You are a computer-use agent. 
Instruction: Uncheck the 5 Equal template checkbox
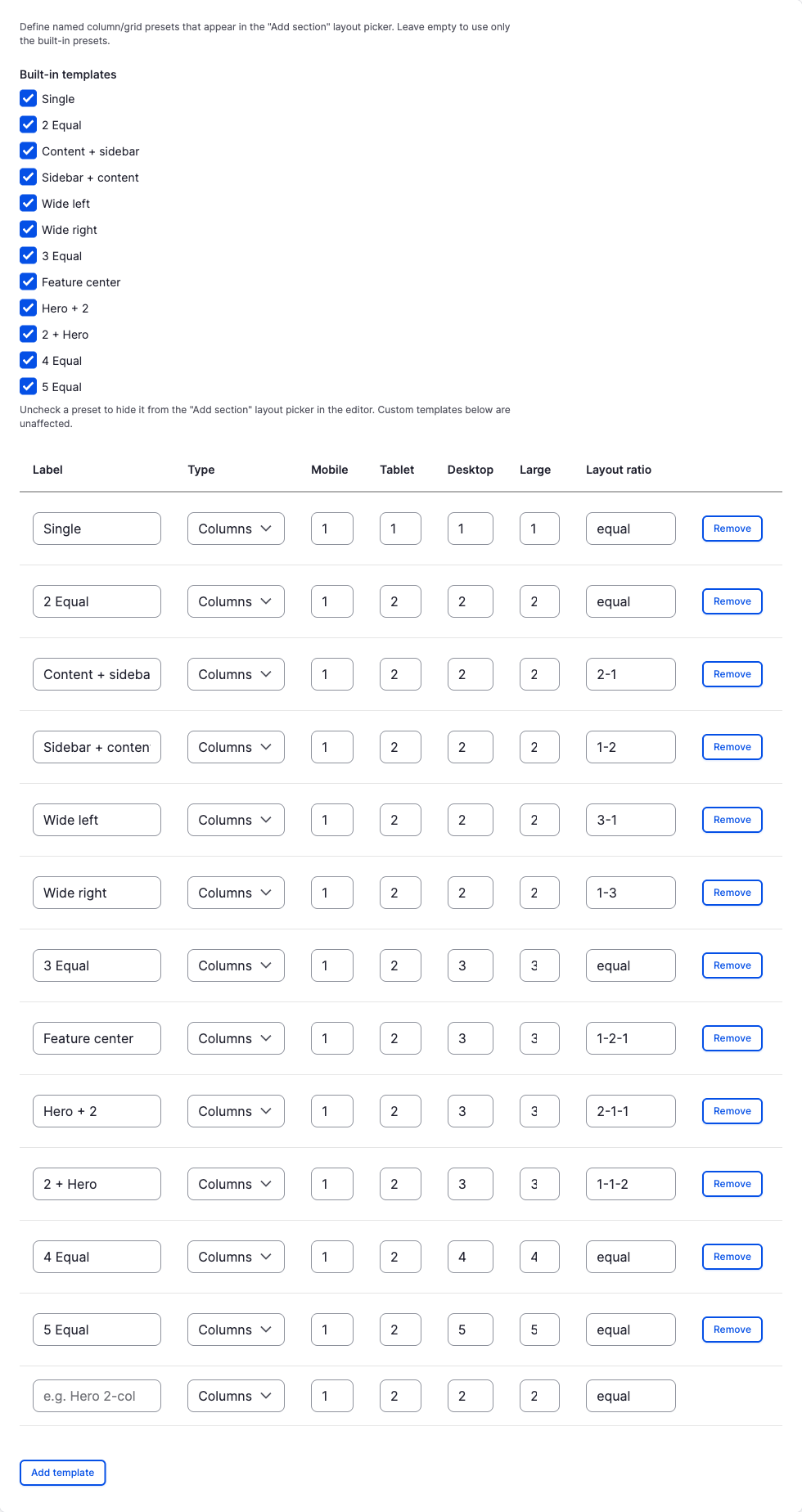pyautogui.click(x=29, y=386)
